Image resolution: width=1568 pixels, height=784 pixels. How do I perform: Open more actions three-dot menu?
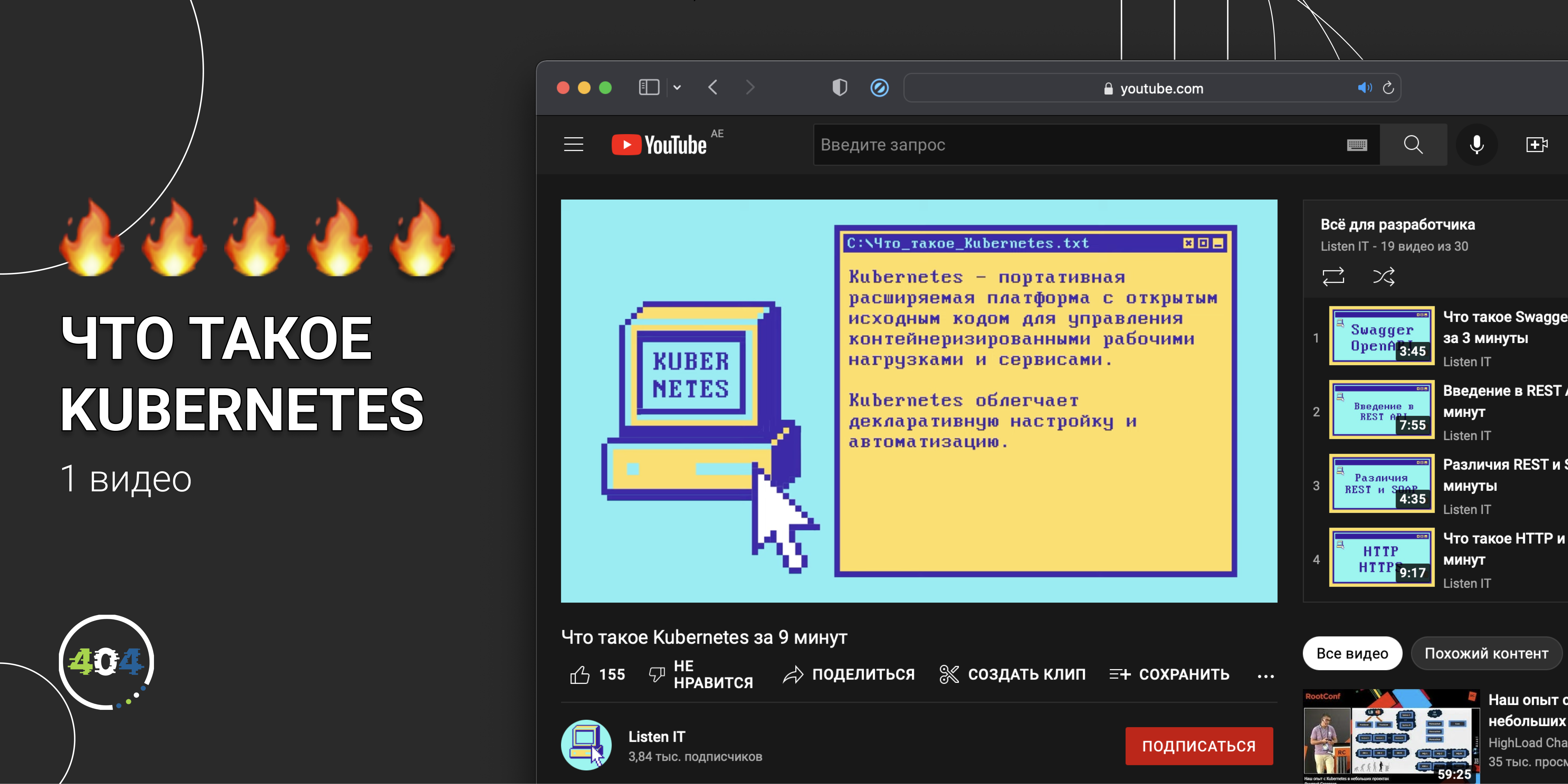click(1265, 676)
